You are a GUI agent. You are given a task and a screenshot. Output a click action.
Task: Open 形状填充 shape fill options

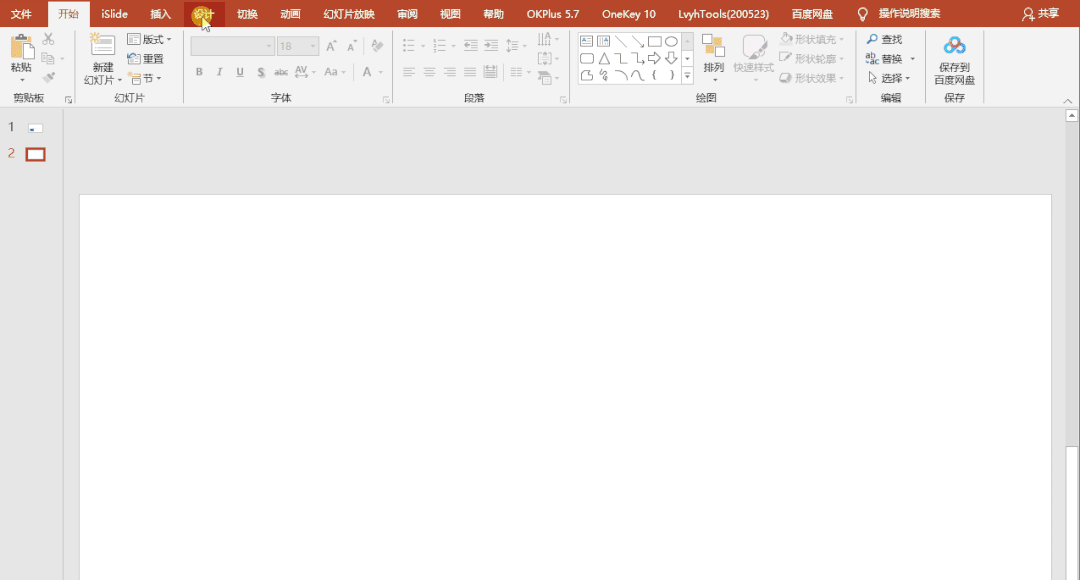coord(812,39)
